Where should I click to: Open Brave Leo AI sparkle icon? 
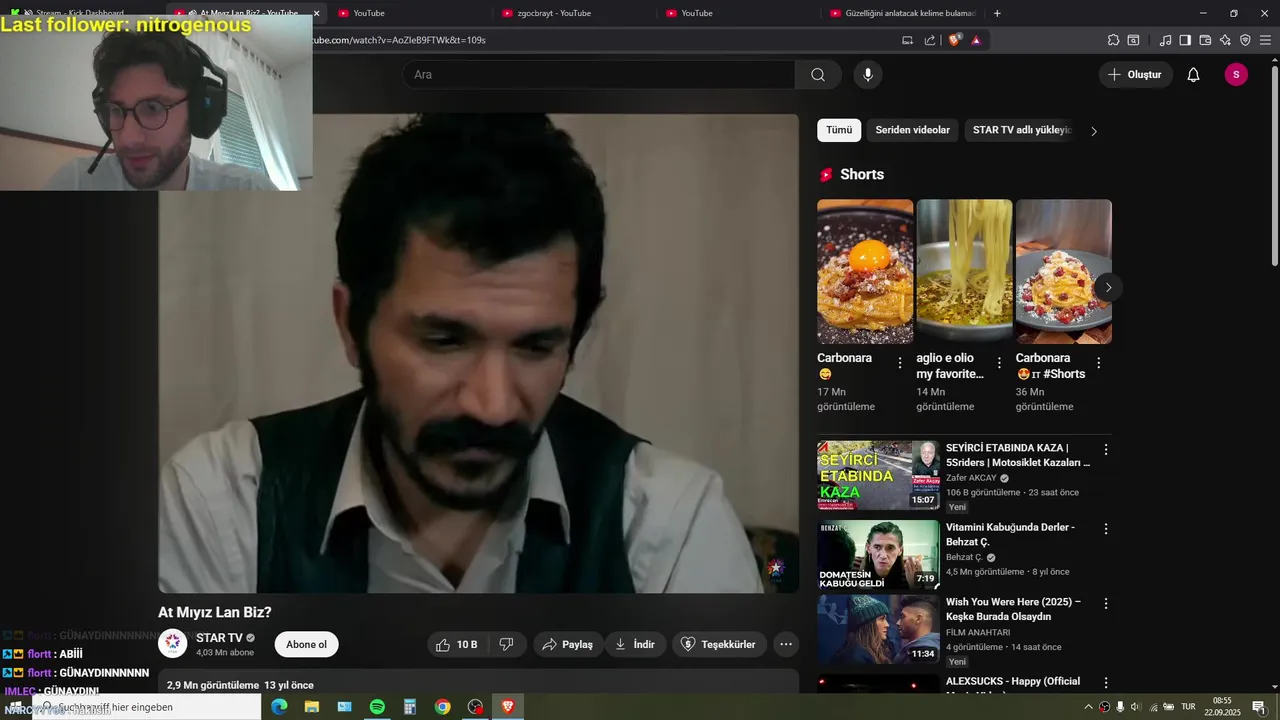[x=1225, y=40]
